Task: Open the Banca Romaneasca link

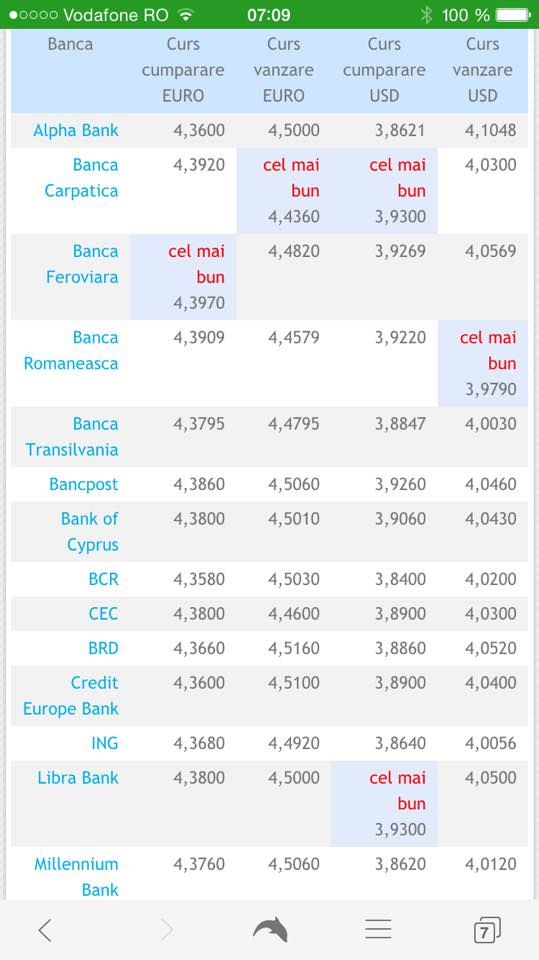Action: [x=71, y=350]
